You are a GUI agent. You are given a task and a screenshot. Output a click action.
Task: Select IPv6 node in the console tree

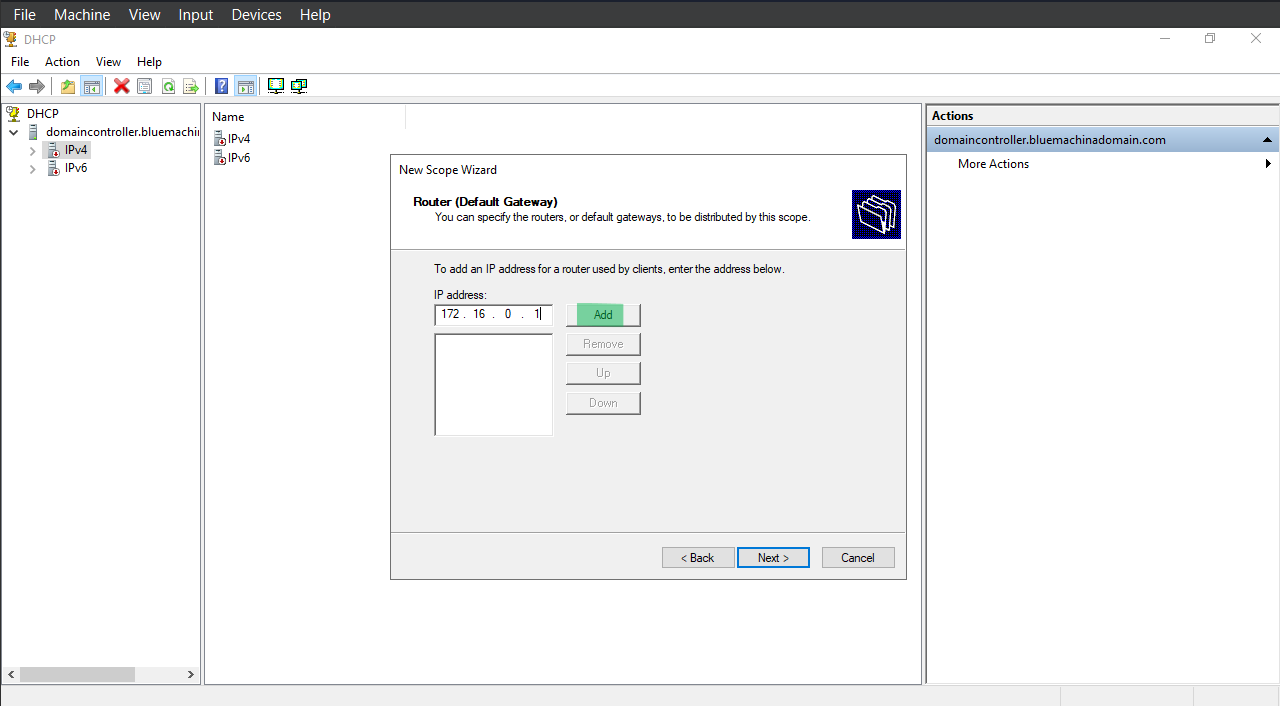tap(76, 168)
